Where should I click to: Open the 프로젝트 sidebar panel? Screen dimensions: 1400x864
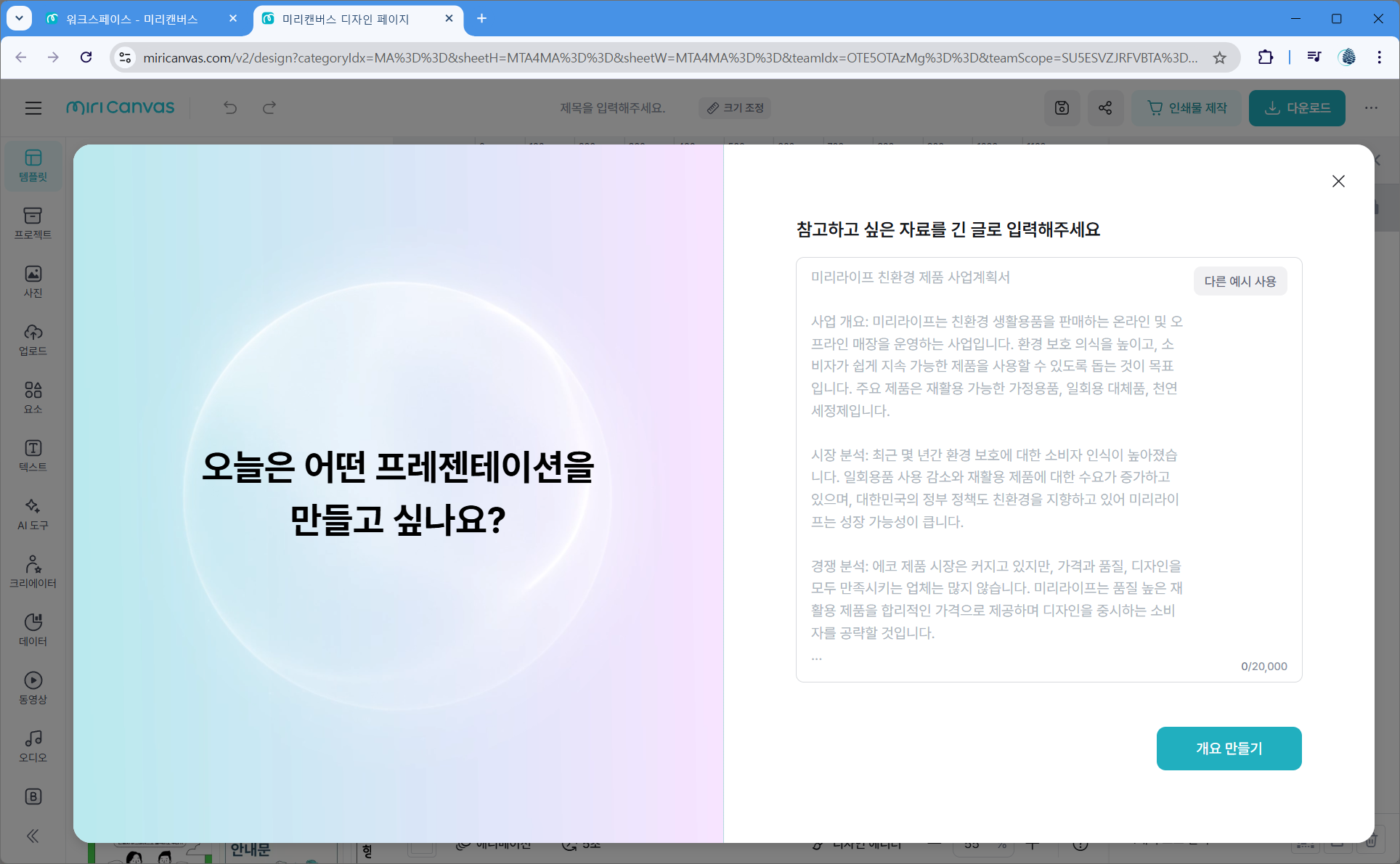tap(33, 224)
